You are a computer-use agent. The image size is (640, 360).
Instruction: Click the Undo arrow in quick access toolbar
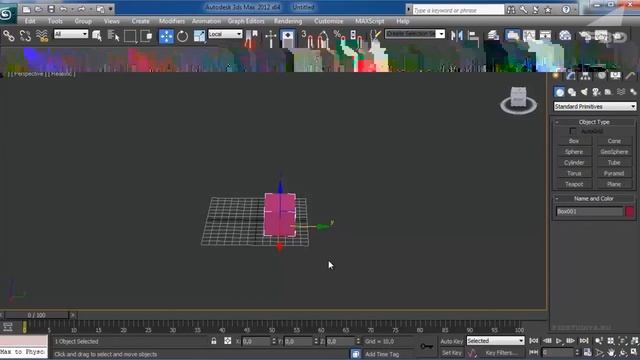click(x=63, y=9)
